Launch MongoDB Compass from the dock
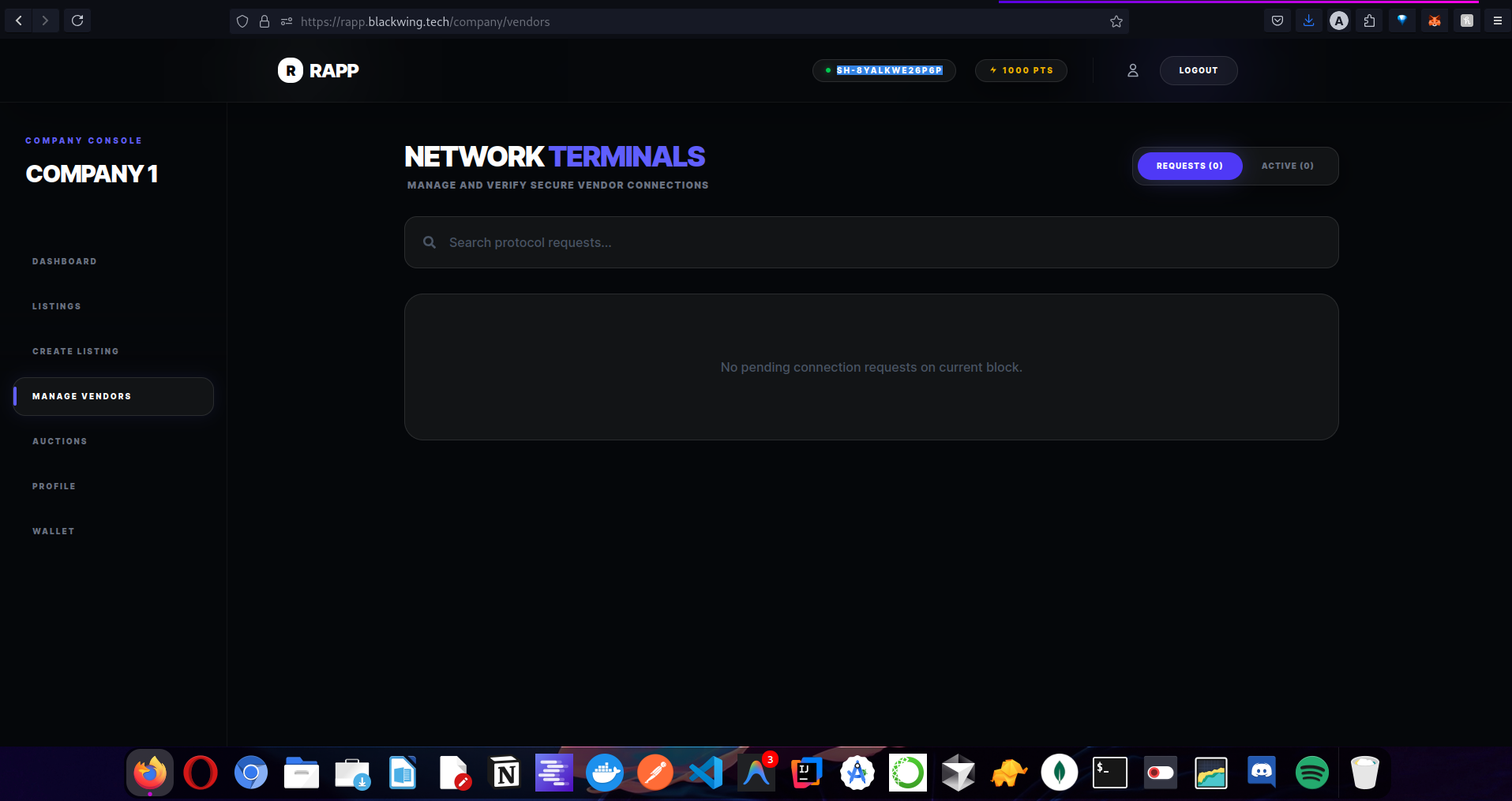This screenshot has height=801, width=1512. (1060, 773)
